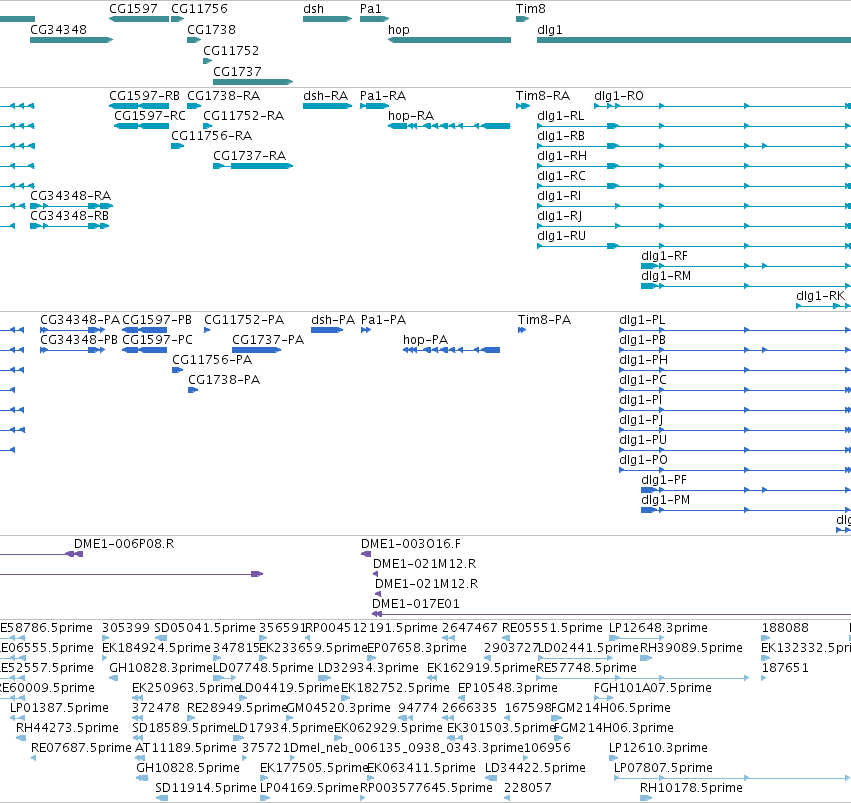Open the EST feature numbered 188088
Image resolution: width=851 pixels, height=803 pixels.
(785, 628)
